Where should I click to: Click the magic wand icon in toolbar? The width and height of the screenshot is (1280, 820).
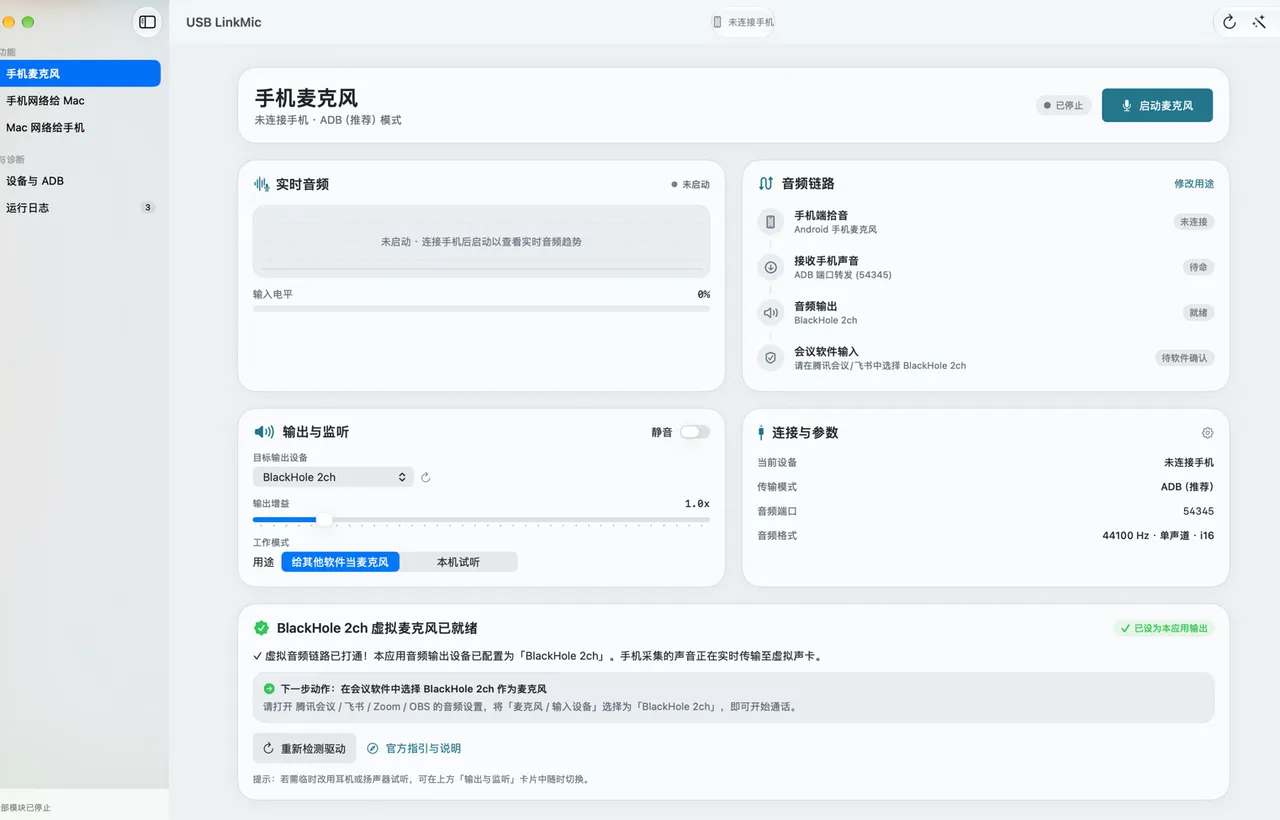tap(1259, 22)
